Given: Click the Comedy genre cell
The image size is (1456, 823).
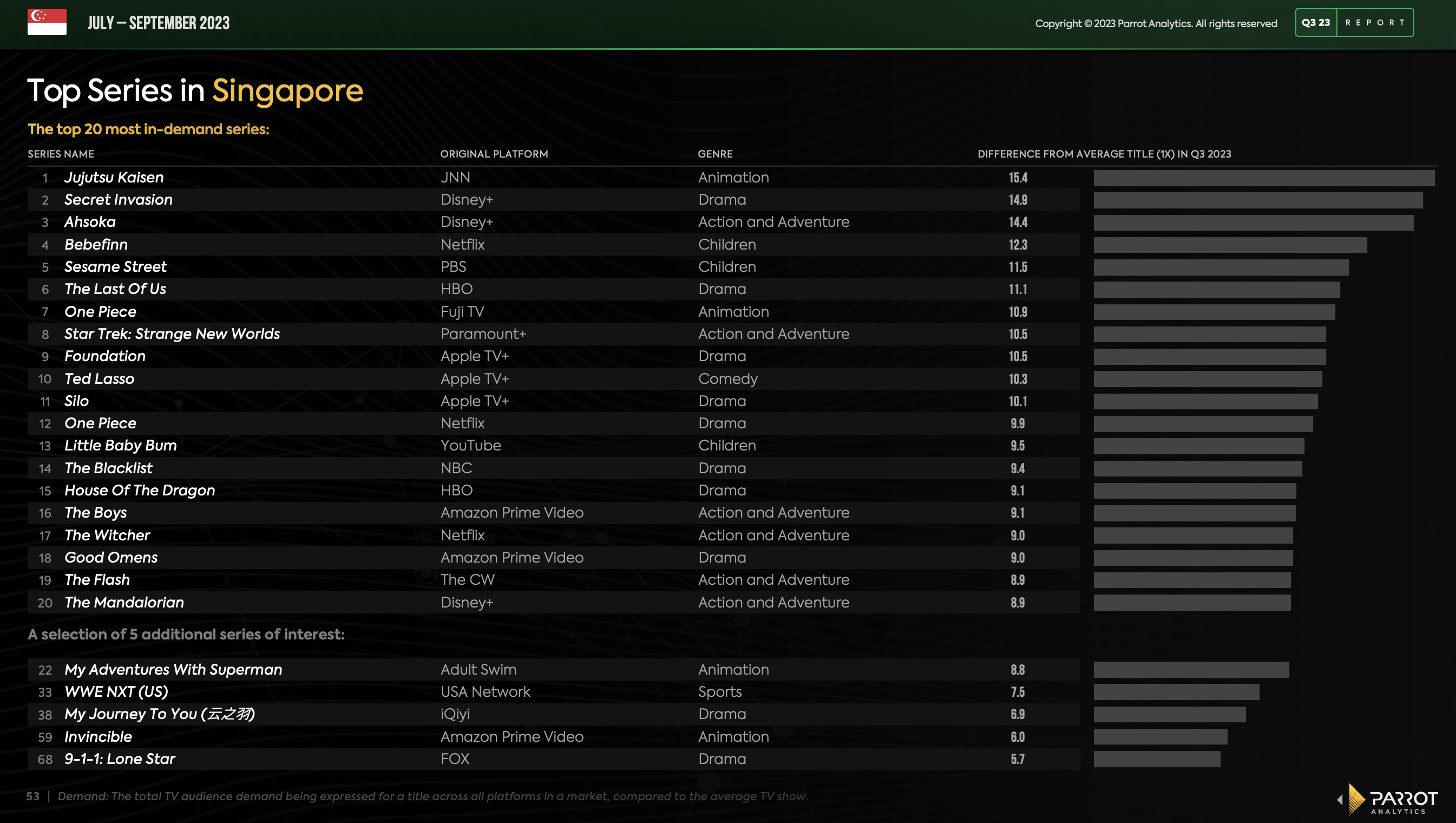Looking at the screenshot, I should [727, 378].
